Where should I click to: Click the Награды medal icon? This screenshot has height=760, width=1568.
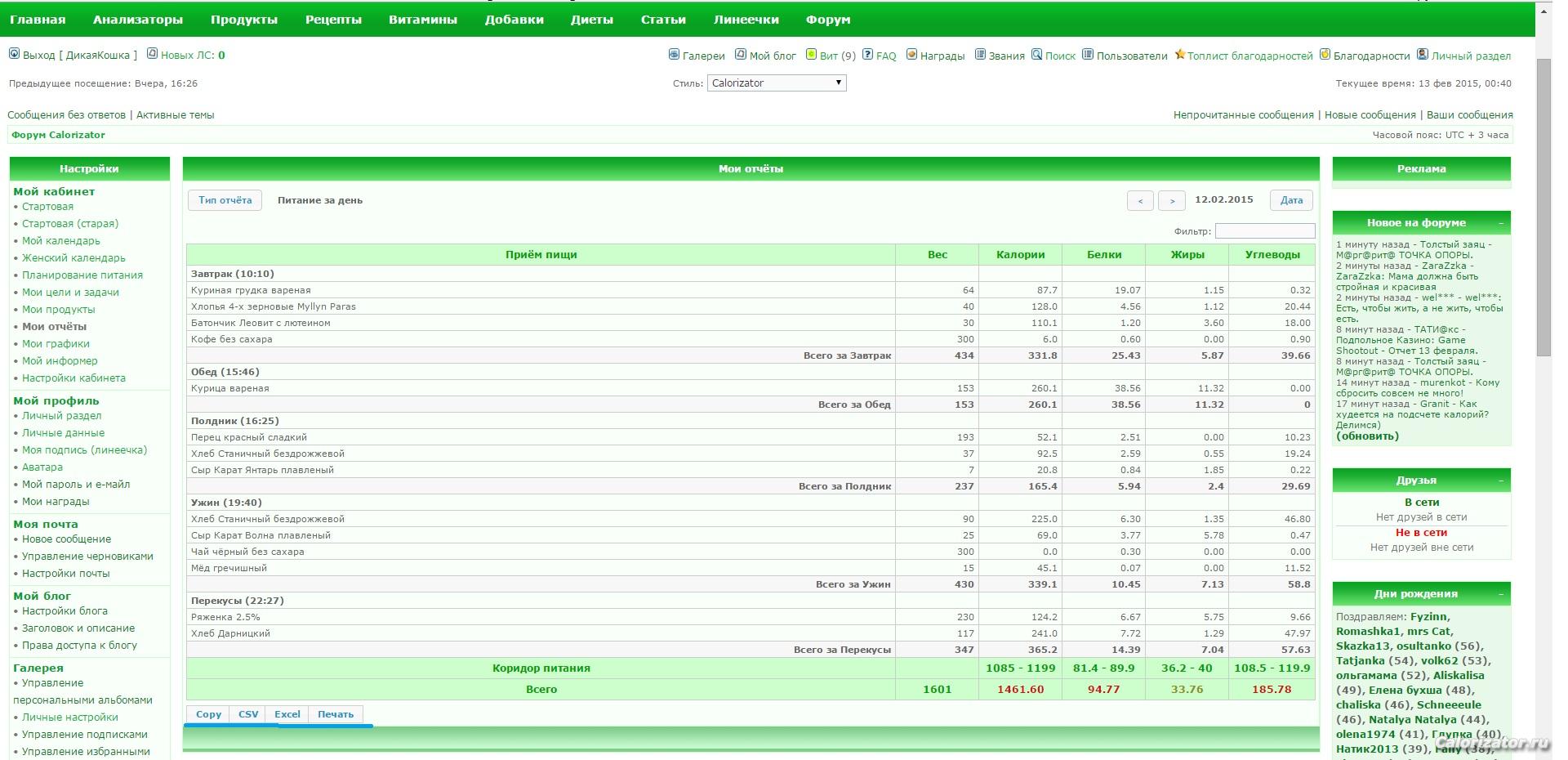point(911,55)
